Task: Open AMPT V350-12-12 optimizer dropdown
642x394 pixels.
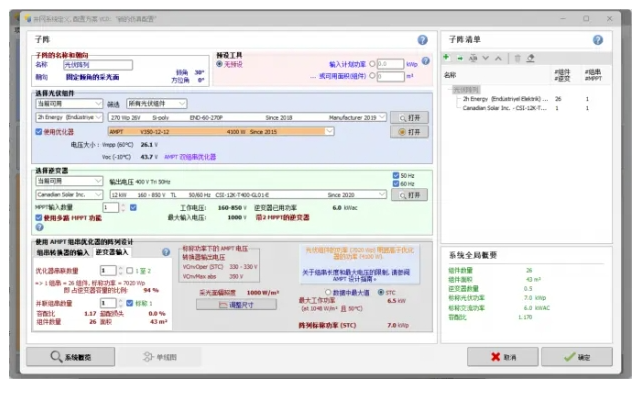Action: (x=221, y=131)
